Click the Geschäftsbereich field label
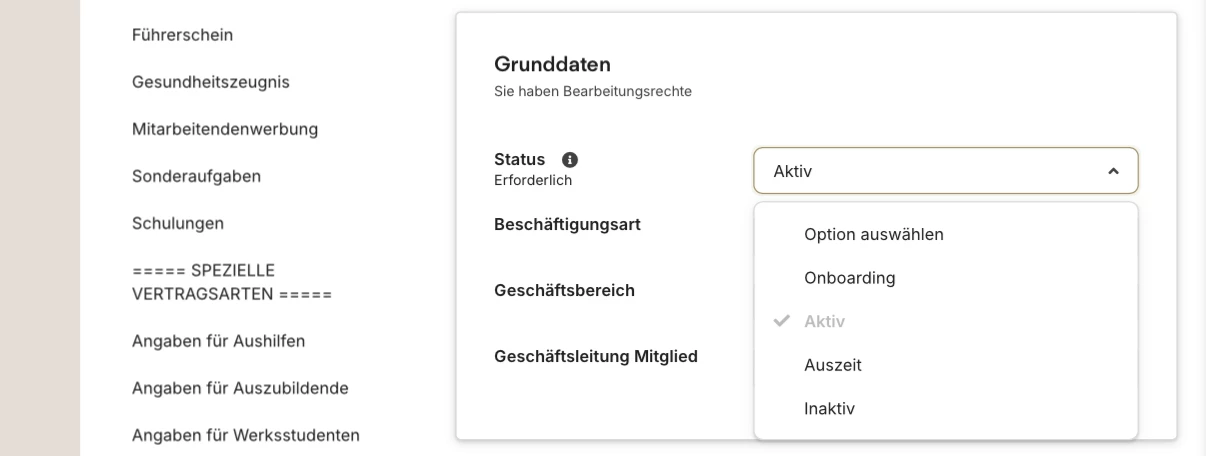Viewport: 1206px width, 456px height. pos(564,291)
